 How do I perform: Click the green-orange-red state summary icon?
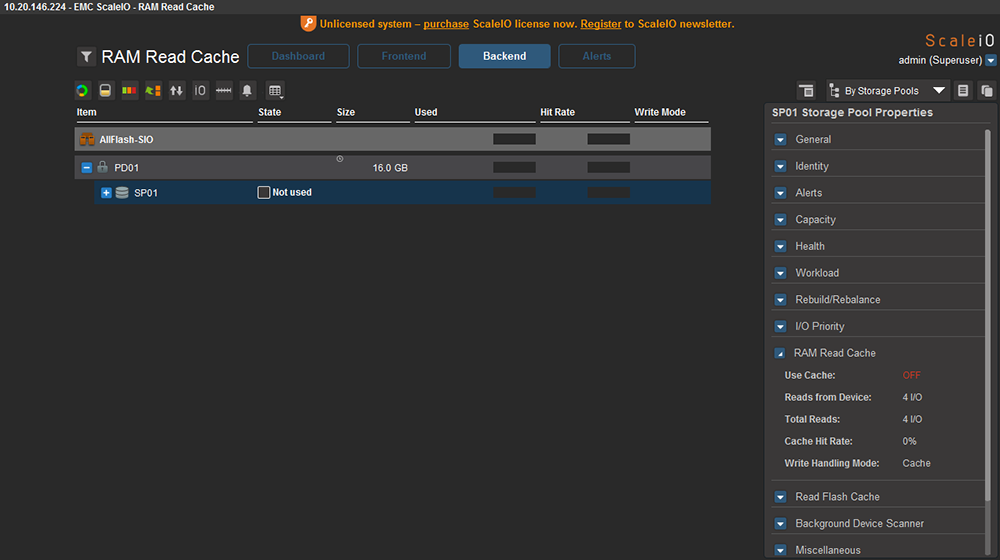(129, 91)
